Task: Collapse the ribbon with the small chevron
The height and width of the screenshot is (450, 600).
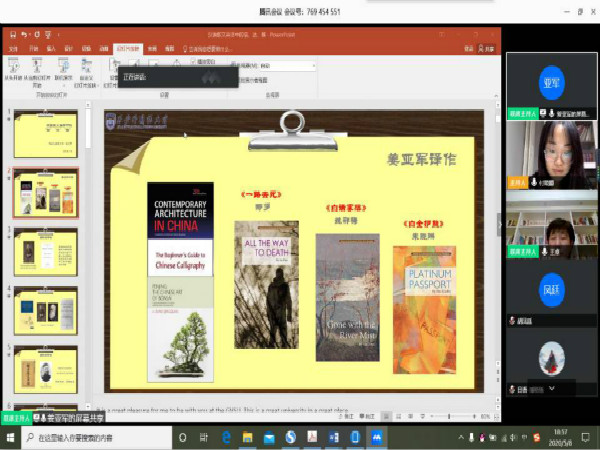Action: coord(496,95)
